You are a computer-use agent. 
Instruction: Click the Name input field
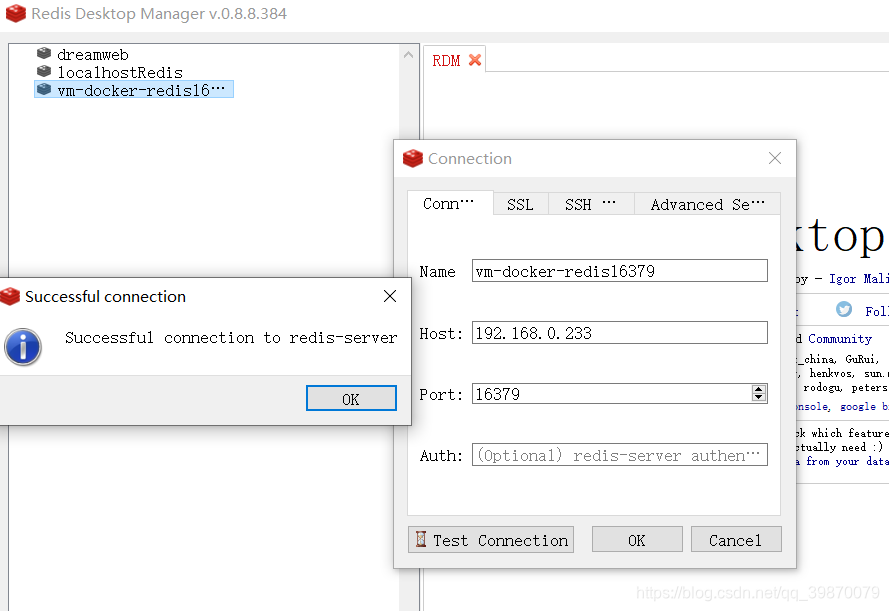pyautogui.click(x=620, y=271)
